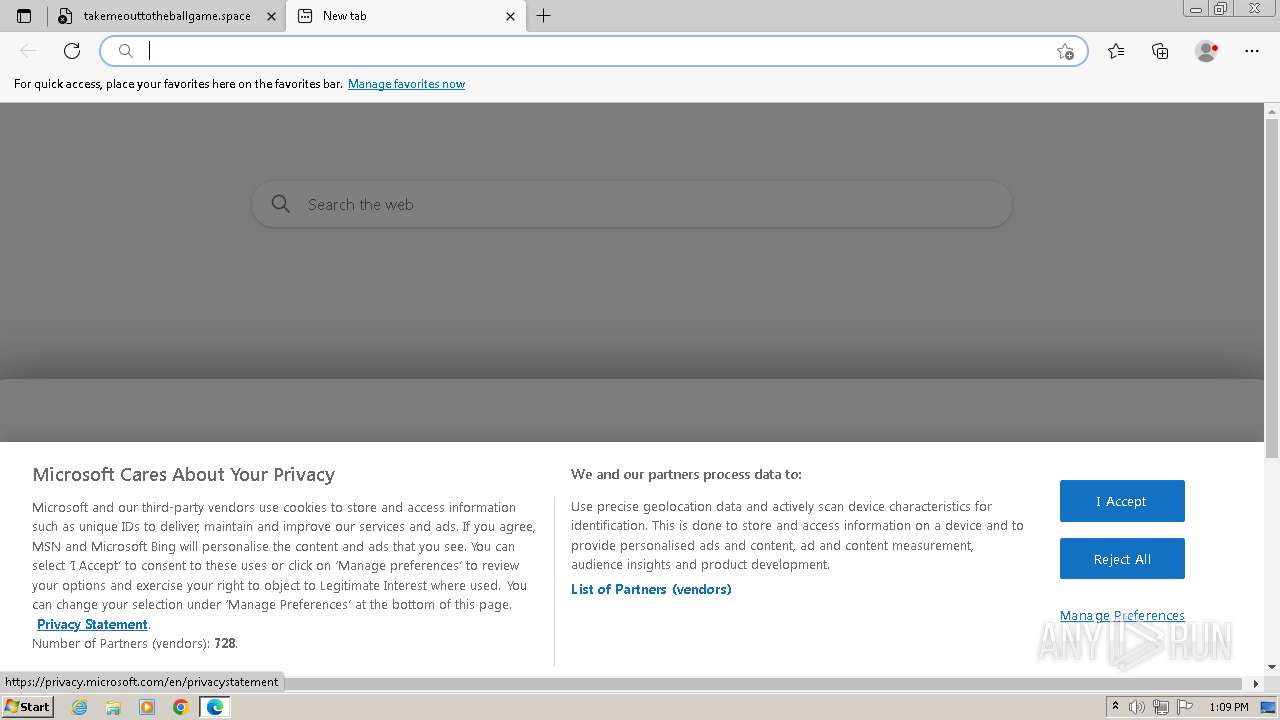The height and width of the screenshot is (720, 1280).
Task: Open List of Partners (vendors) link
Action: coord(651,589)
